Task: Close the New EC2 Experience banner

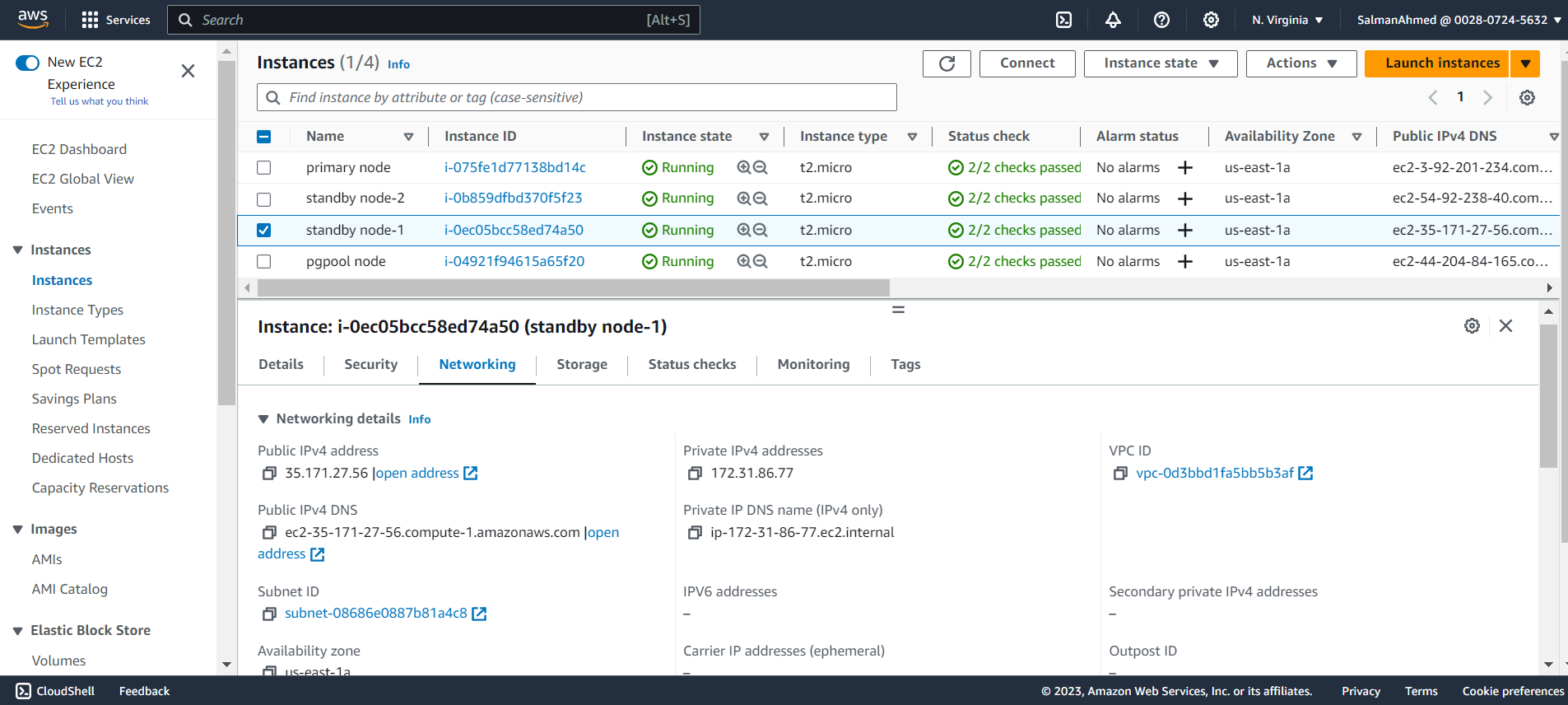Action: point(188,71)
